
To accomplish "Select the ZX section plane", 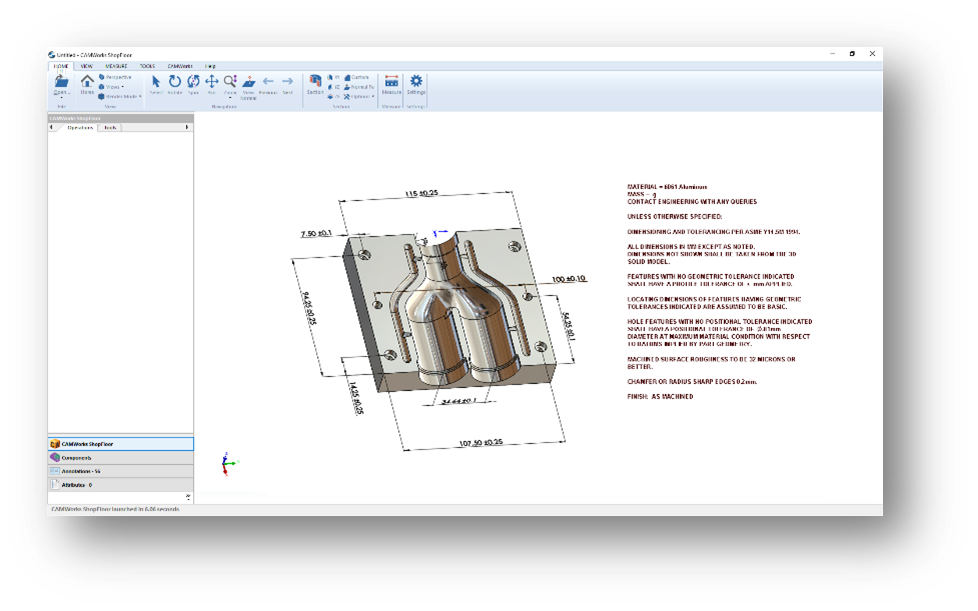I will click(334, 97).
